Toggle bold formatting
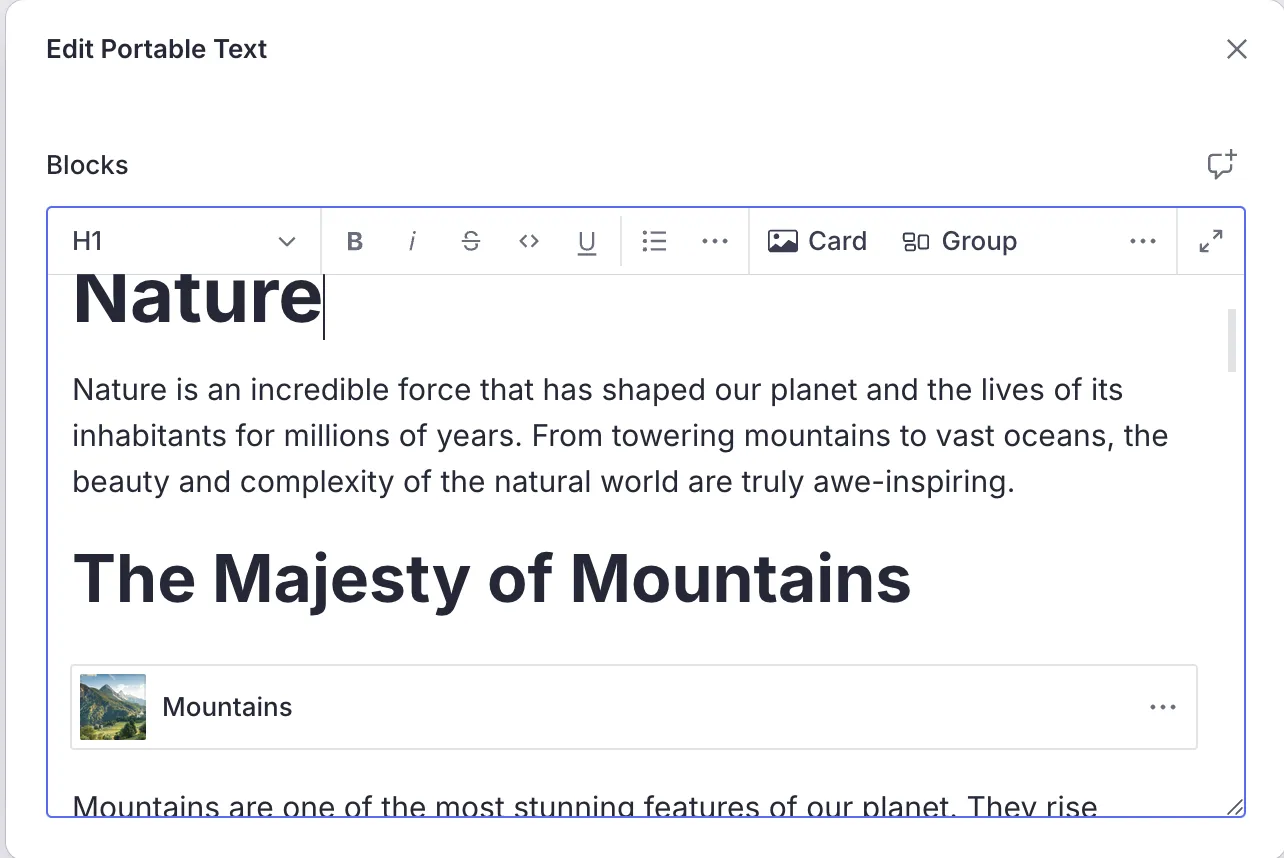The width and height of the screenshot is (1284, 858). point(354,241)
